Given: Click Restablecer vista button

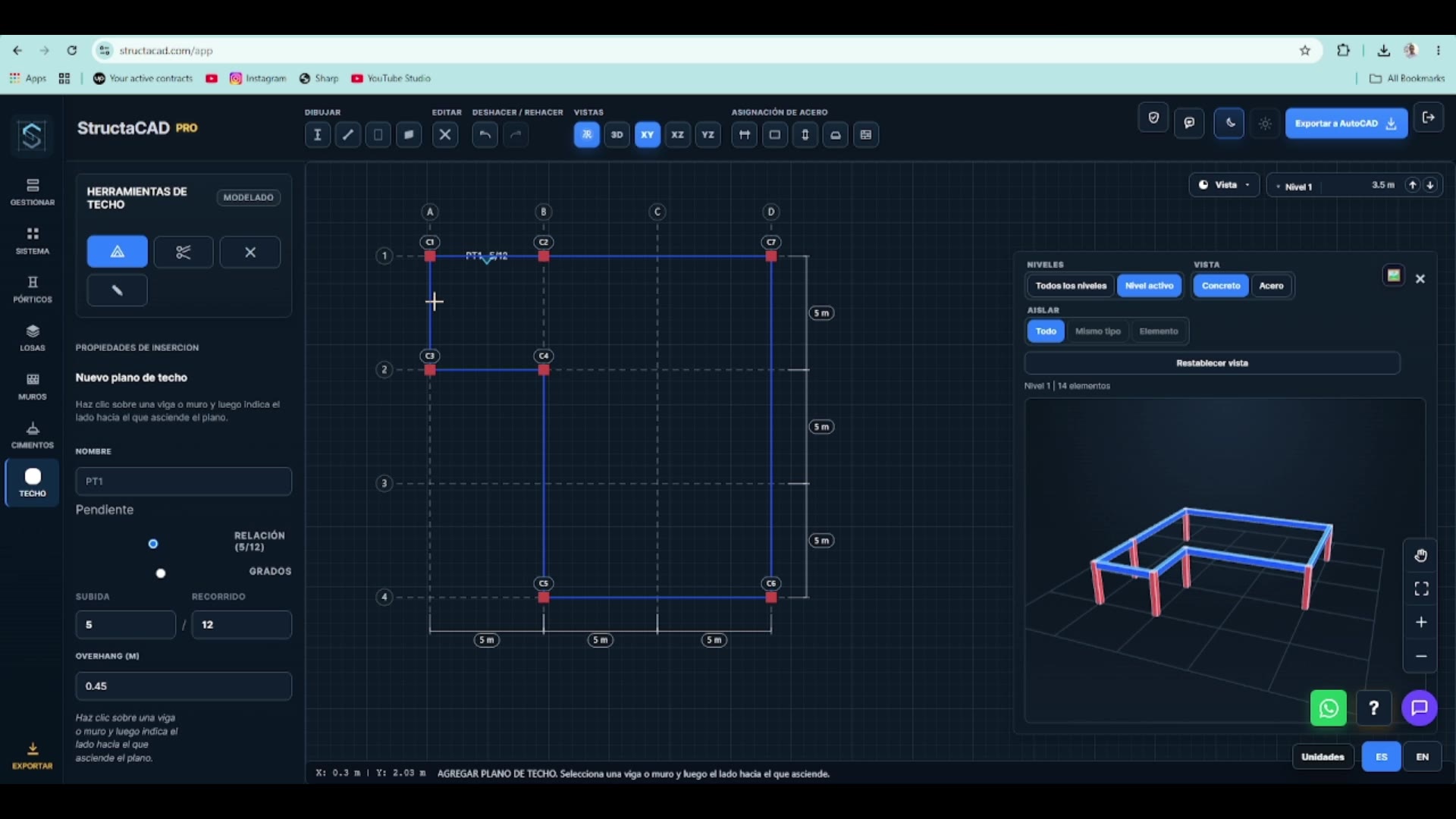Looking at the screenshot, I should 1212,363.
